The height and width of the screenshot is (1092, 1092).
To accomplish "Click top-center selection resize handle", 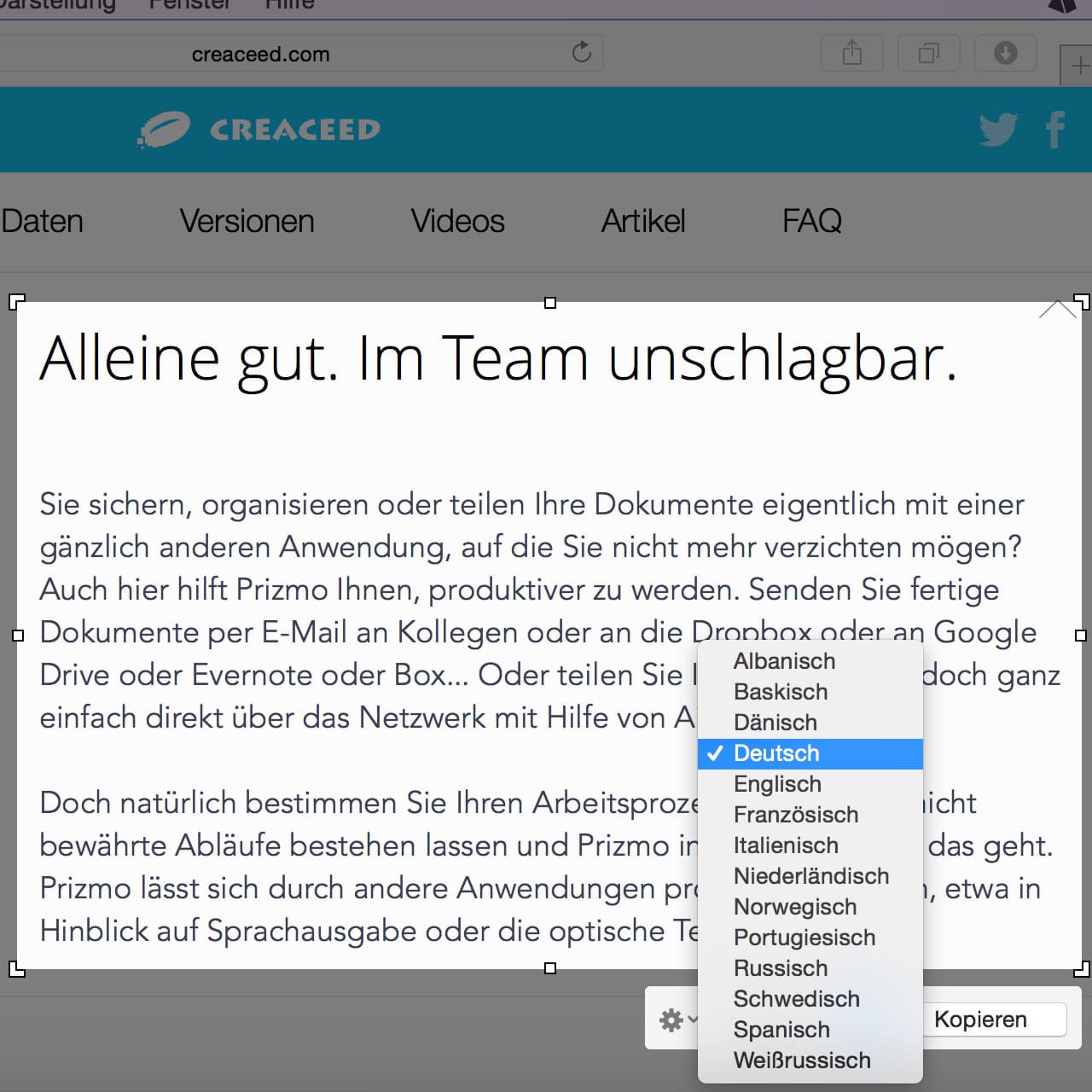I will click(550, 303).
